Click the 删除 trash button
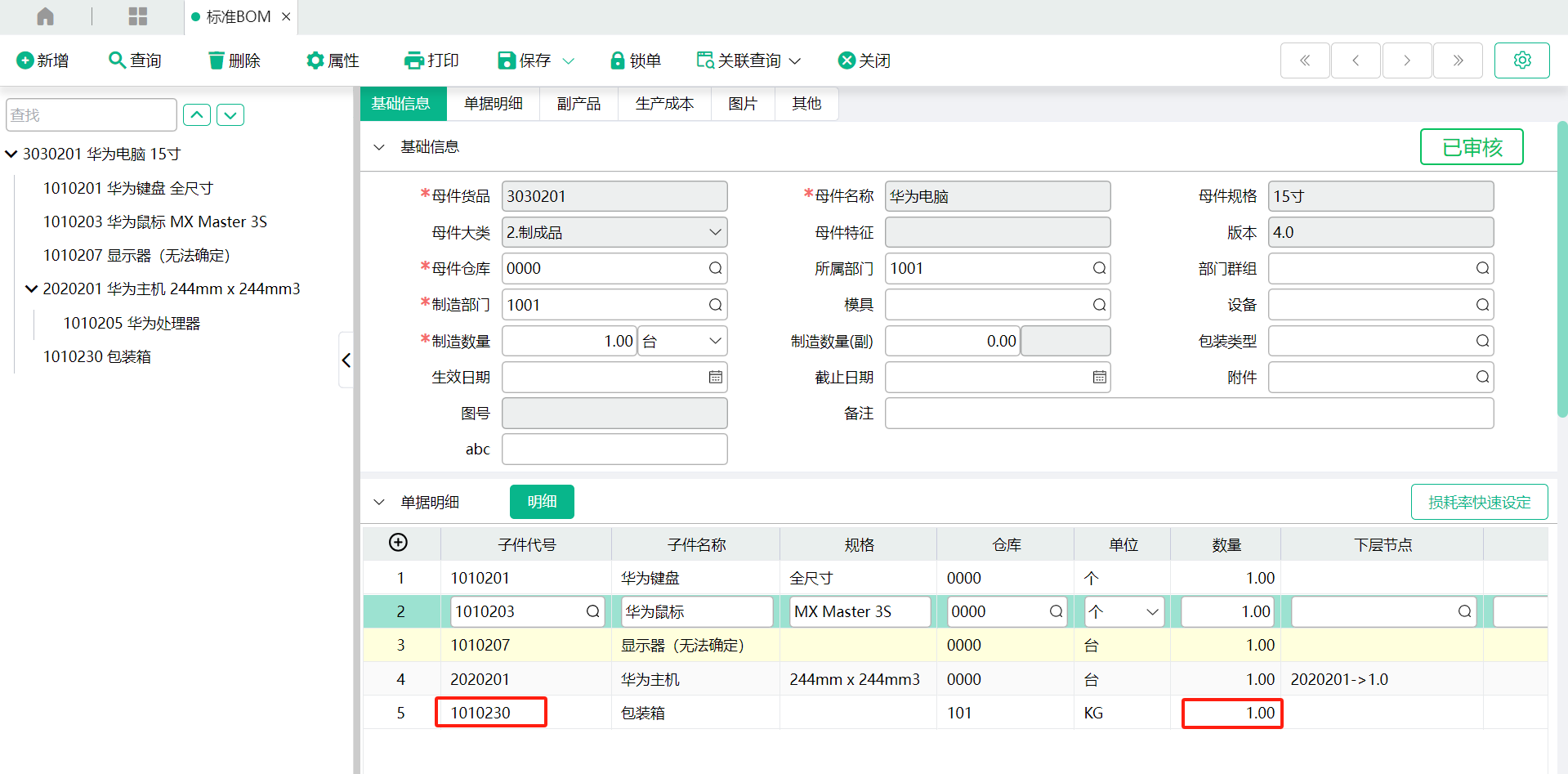 235,60
